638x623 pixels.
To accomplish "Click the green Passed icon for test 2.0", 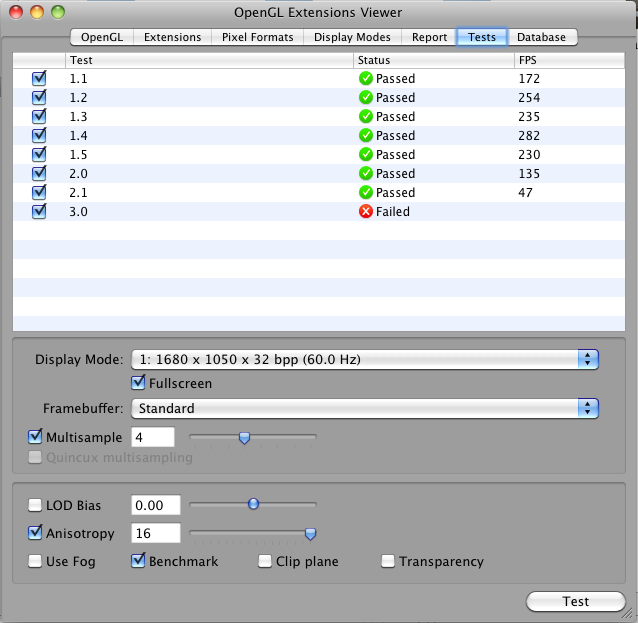I will point(366,173).
